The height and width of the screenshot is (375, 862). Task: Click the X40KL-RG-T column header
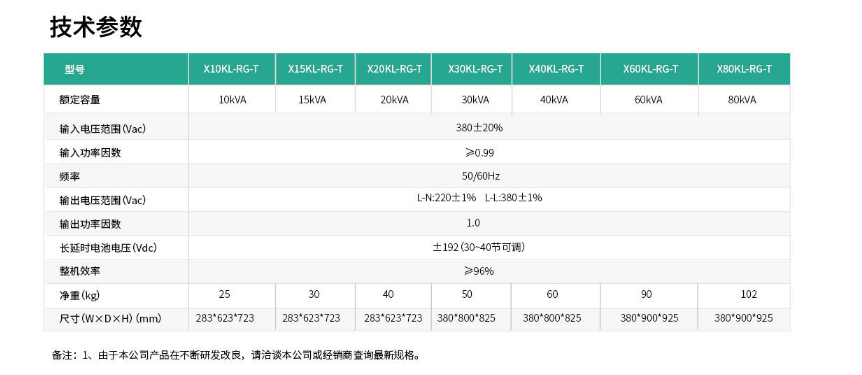pyautogui.click(x=556, y=69)
